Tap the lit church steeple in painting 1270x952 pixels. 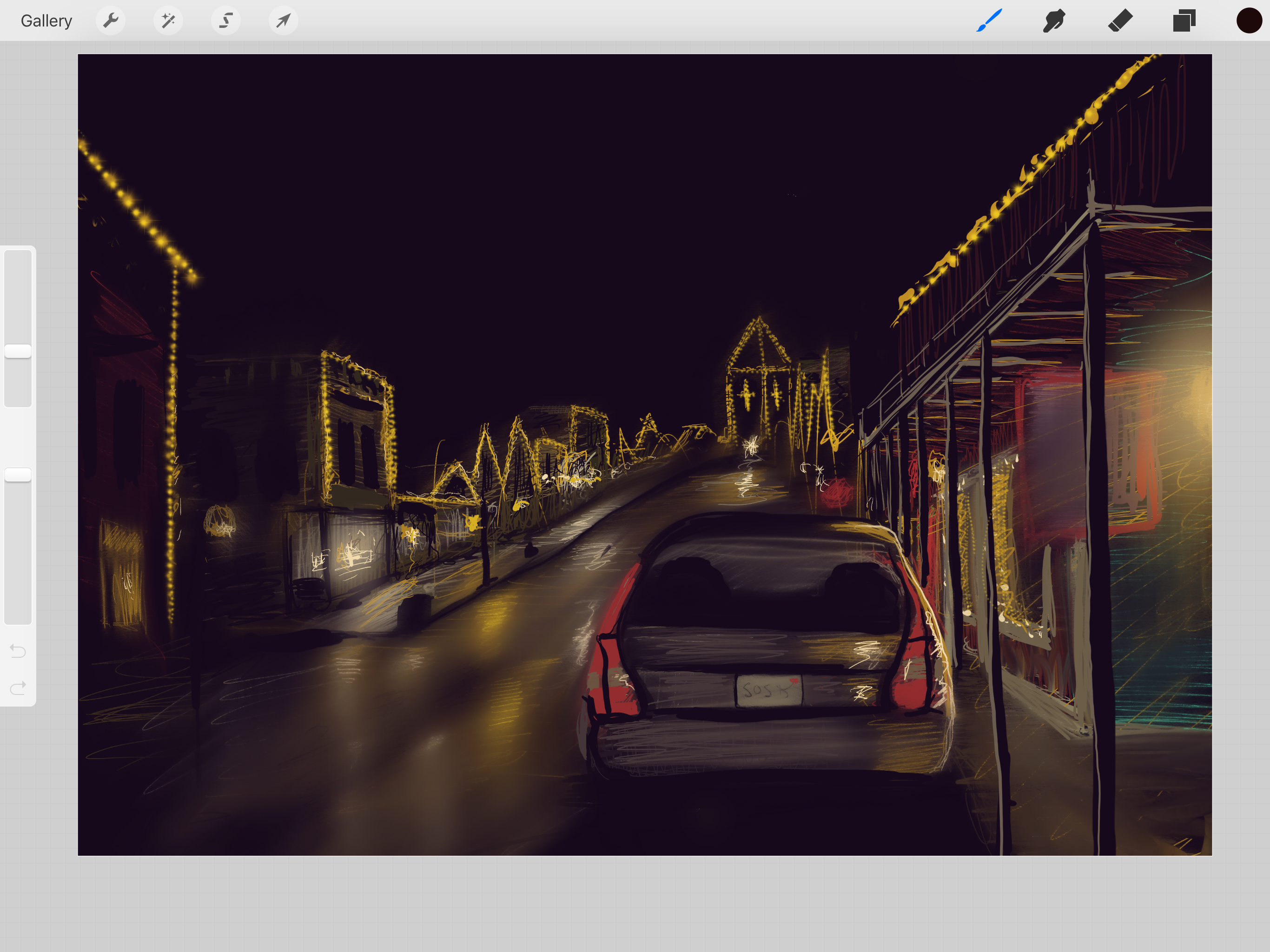(x=759, y=344)
